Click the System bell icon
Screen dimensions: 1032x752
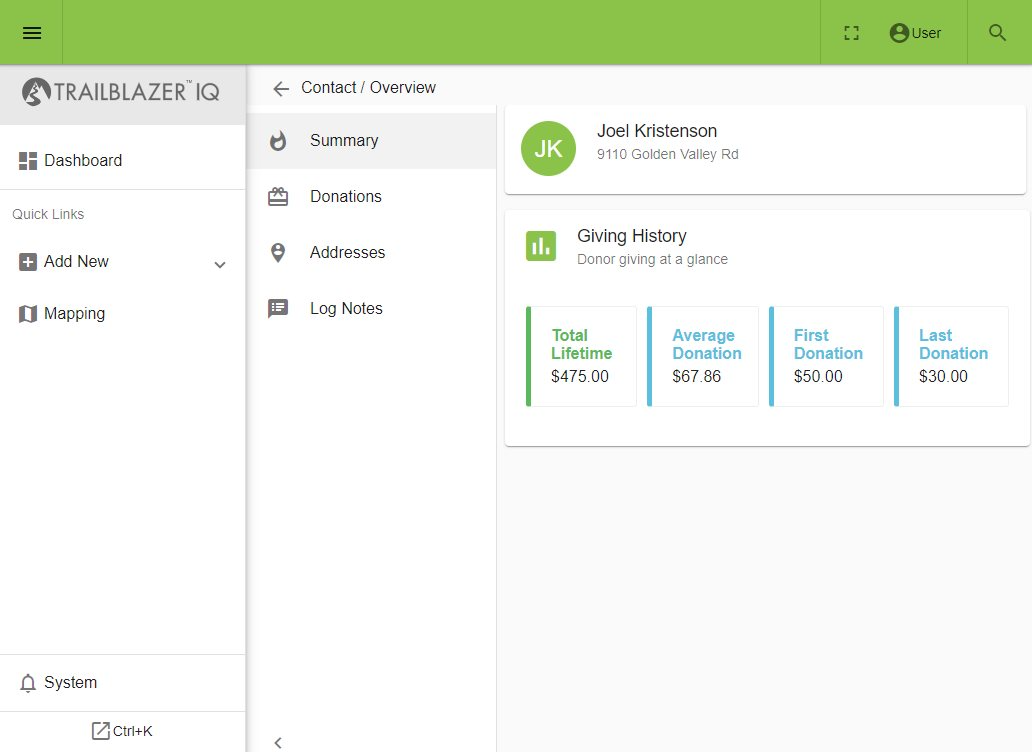pos(28,683)
